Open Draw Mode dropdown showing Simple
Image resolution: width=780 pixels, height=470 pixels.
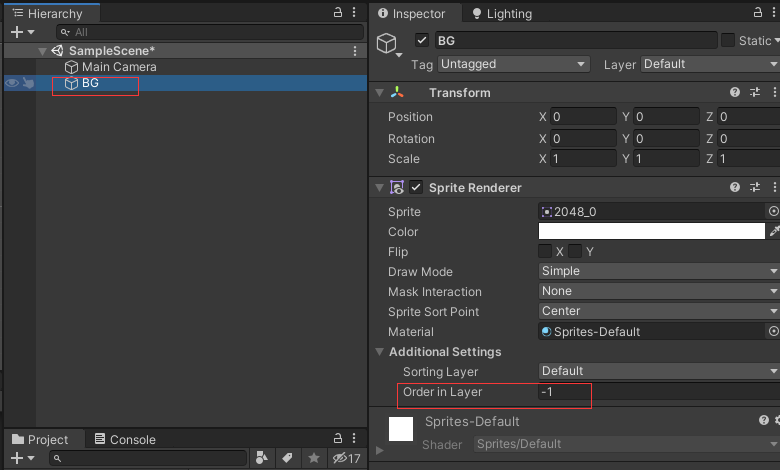click(x=659, y=271)
